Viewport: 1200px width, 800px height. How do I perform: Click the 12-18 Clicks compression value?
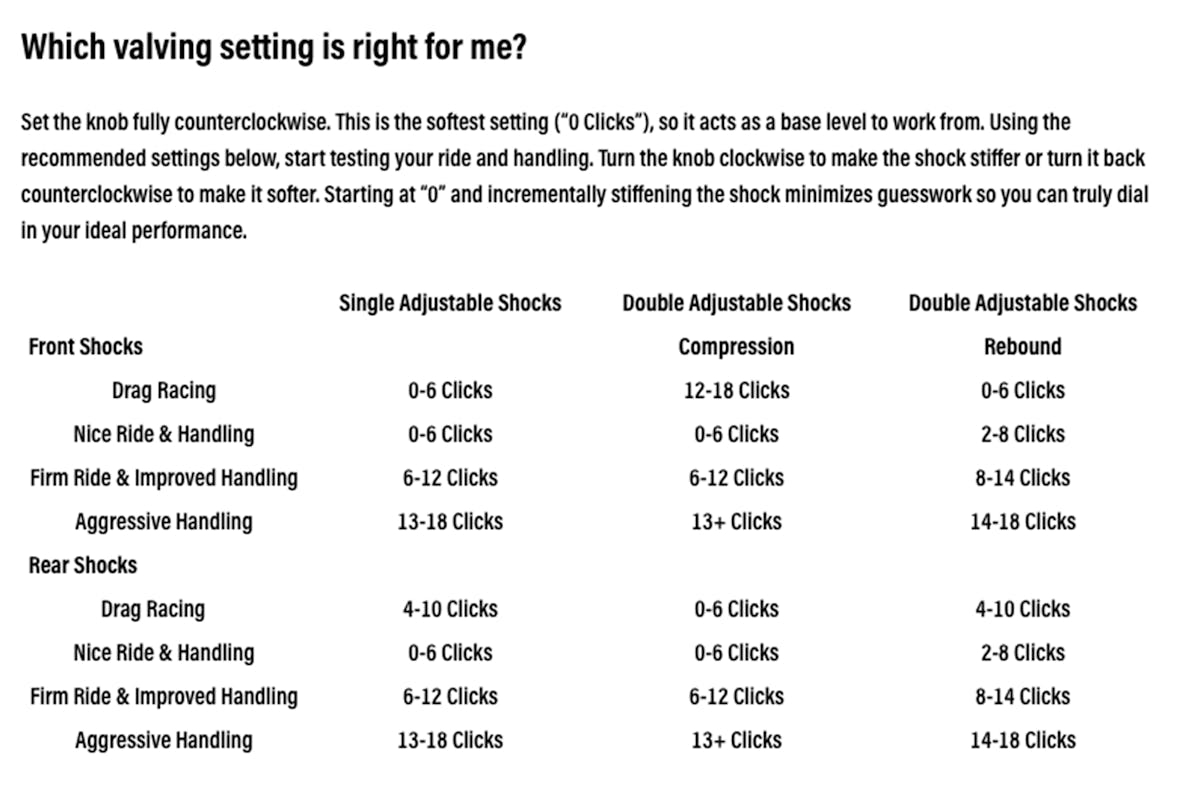736,390
